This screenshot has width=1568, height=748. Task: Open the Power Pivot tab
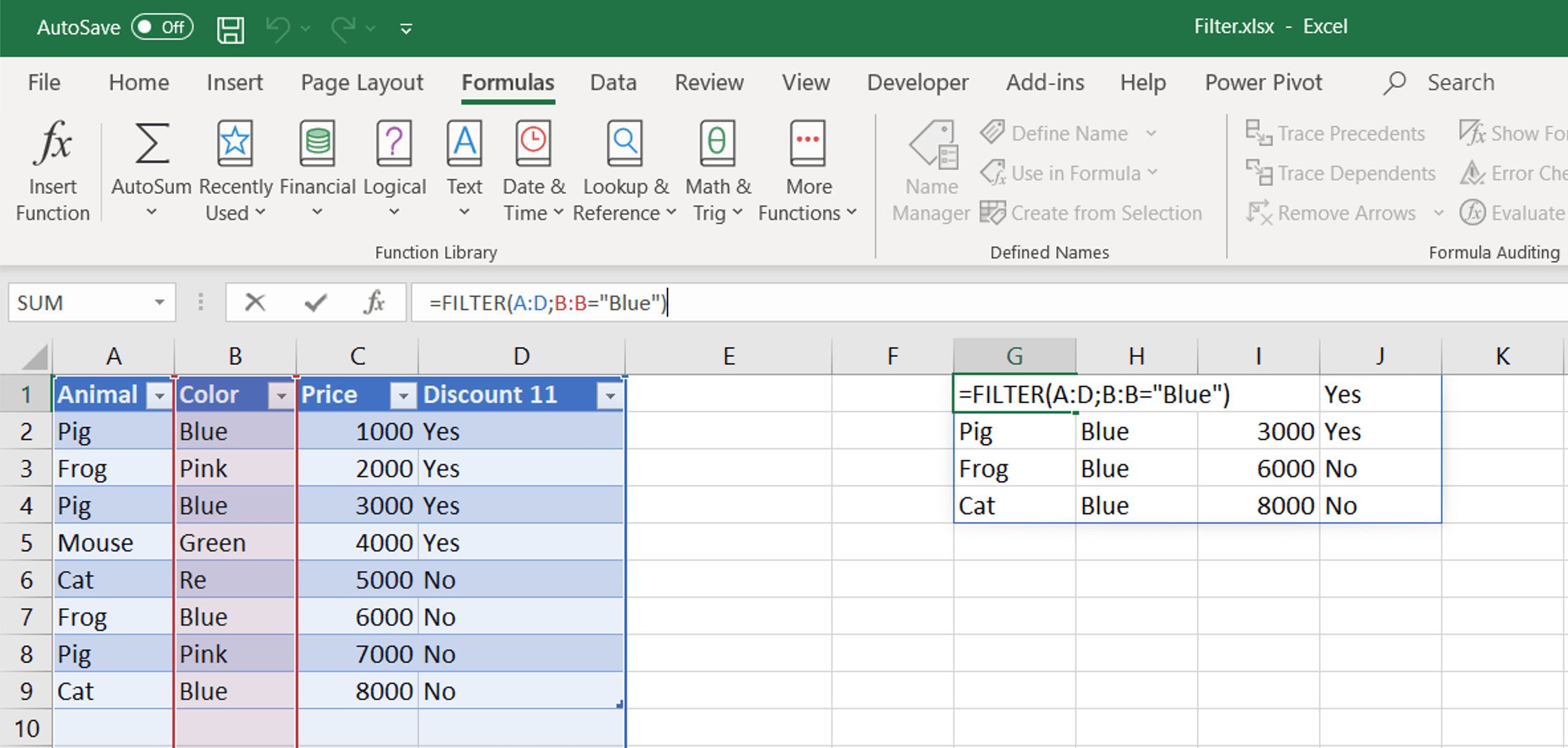[x=1263, y=83]
